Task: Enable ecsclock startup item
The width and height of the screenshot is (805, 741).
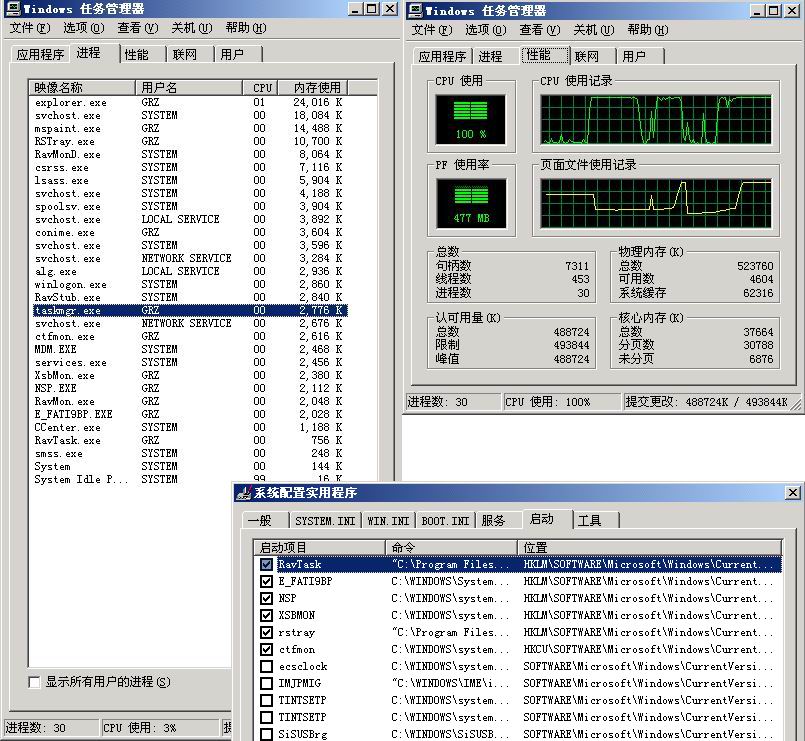Action: tap(266, 666)
